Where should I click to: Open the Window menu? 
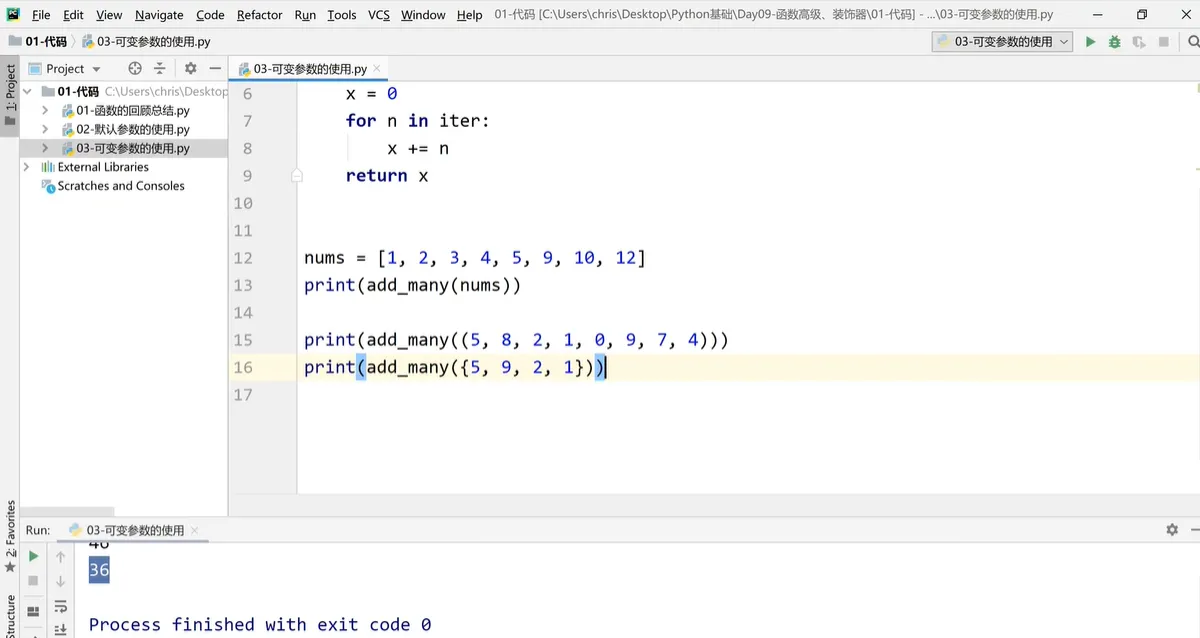(x=423, y=15)
